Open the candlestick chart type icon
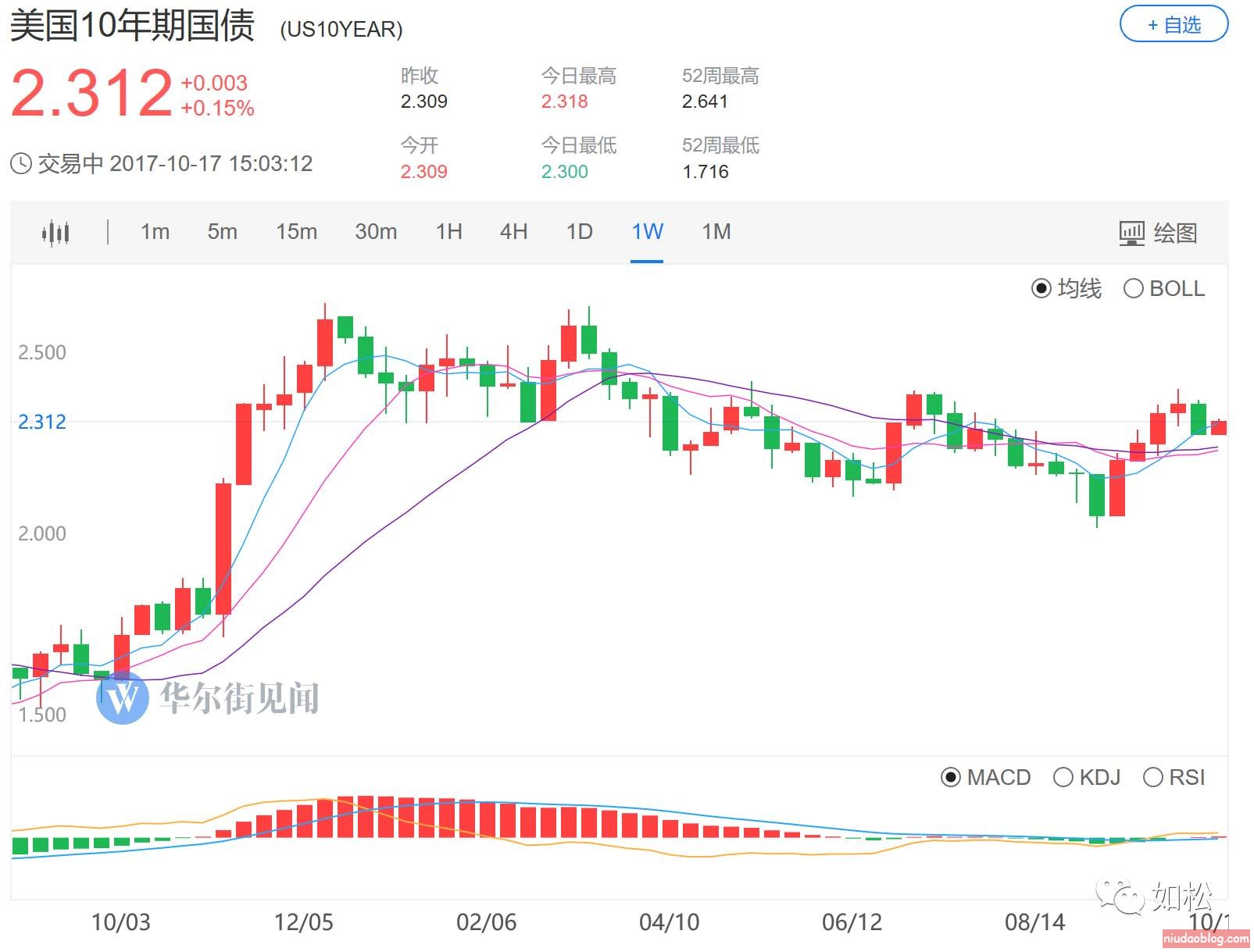This screenshot has height=952, width=1254. pyautogui.click(x=55, y=232)
